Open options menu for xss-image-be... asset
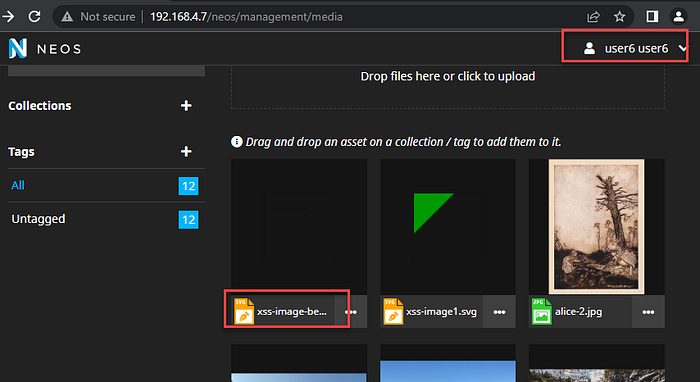 coord(351,312)
